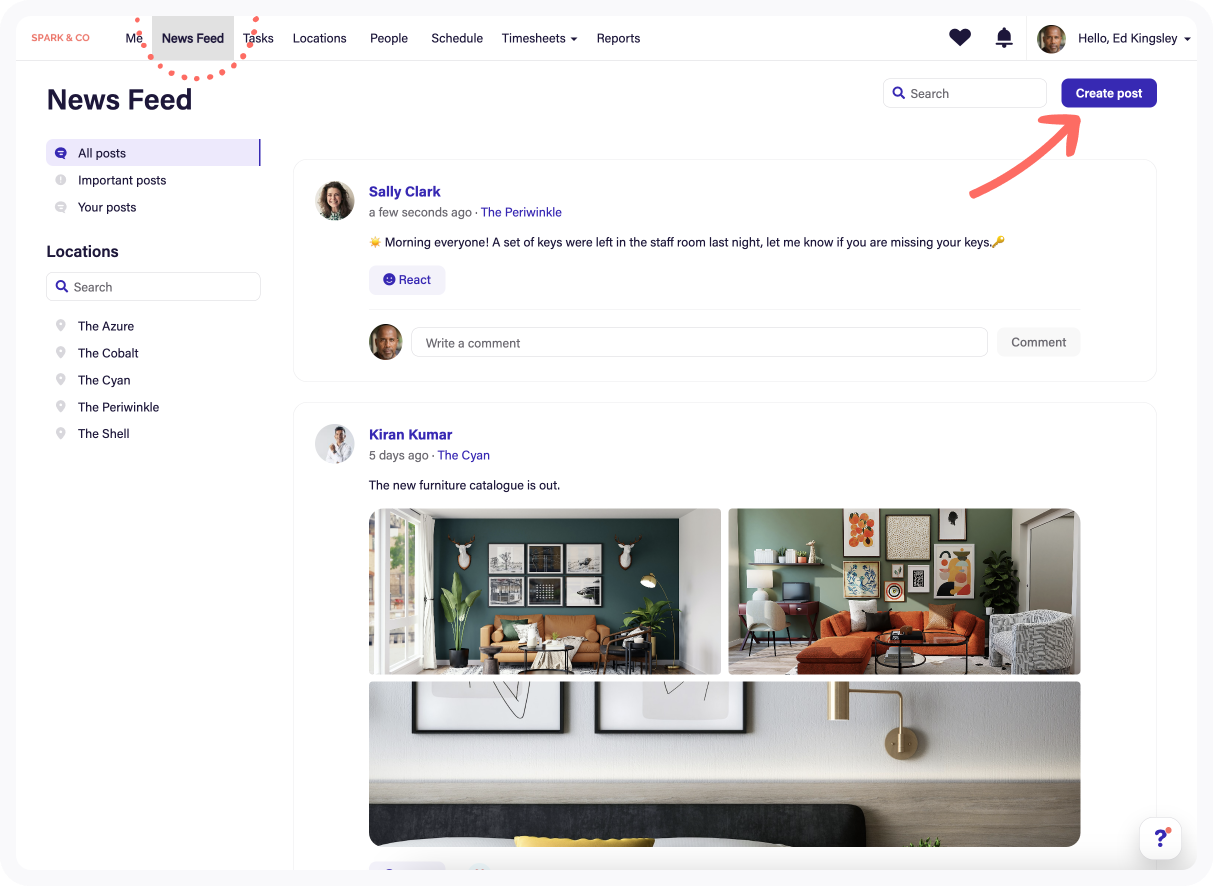Switch to the People tab
Screen dimensions: 1213x886
(389, 38)
